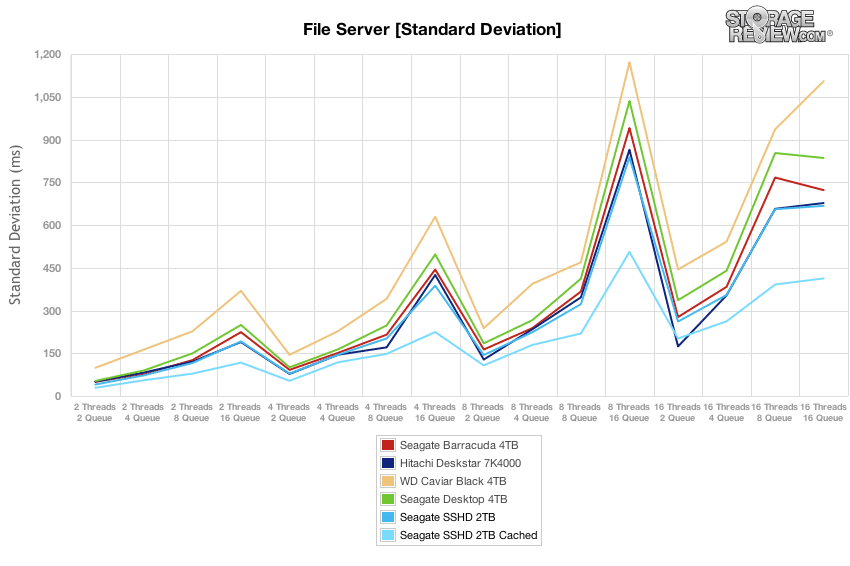
Task: Select the 'Seagate Desktop 4TB' legend label
Action: pyautogui.click(x=453, y=499)
